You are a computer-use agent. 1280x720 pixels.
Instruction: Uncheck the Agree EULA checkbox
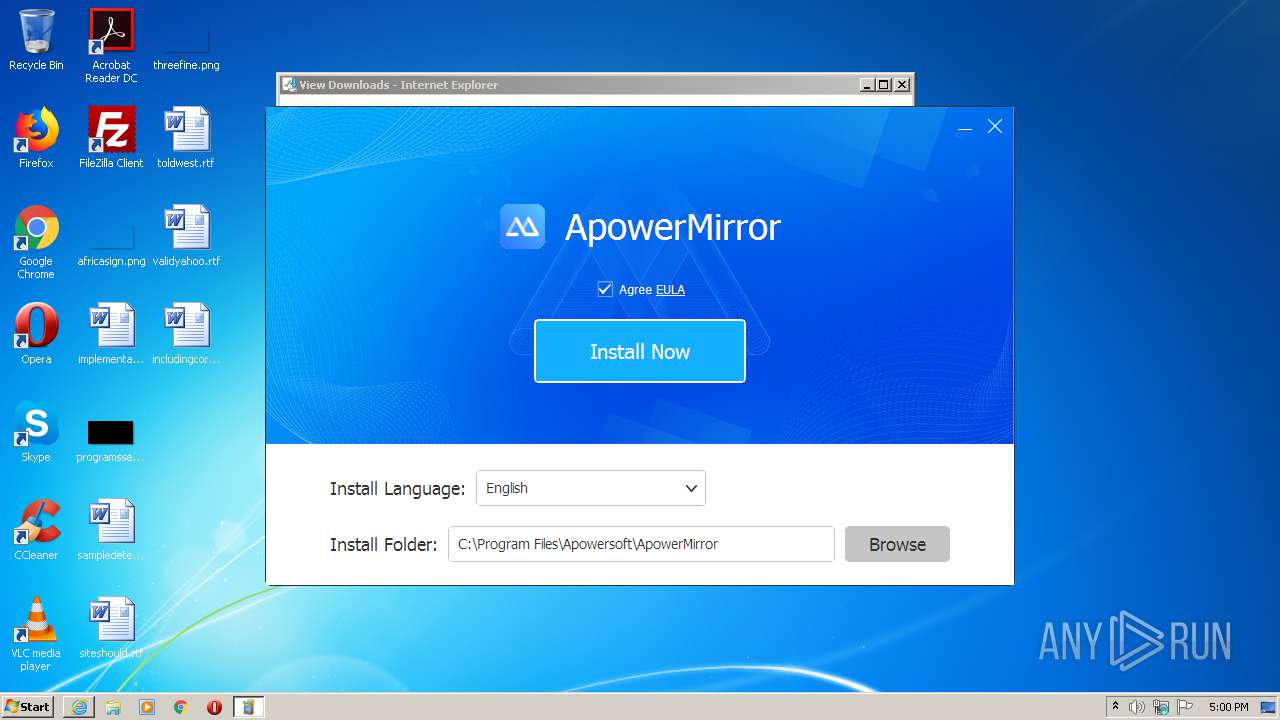pyautogui.click(x=605, y=289)
